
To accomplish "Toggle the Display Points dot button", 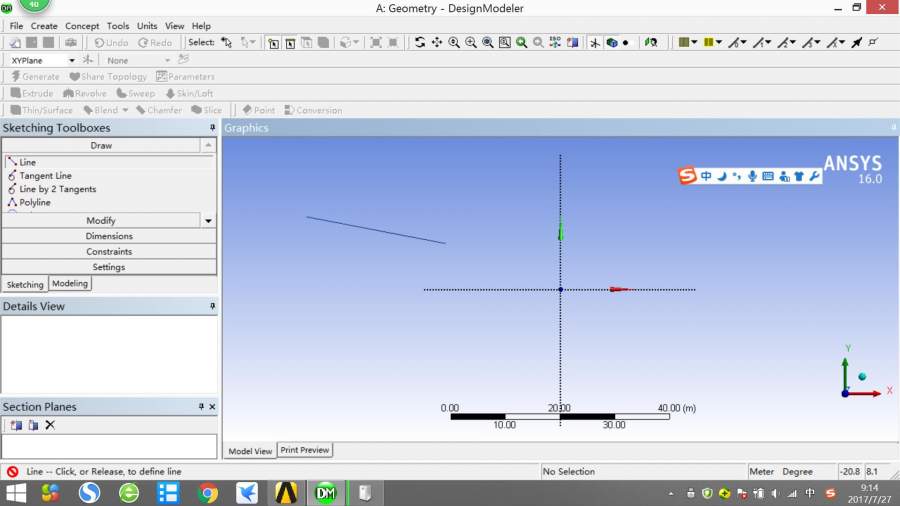I will 626,42.
